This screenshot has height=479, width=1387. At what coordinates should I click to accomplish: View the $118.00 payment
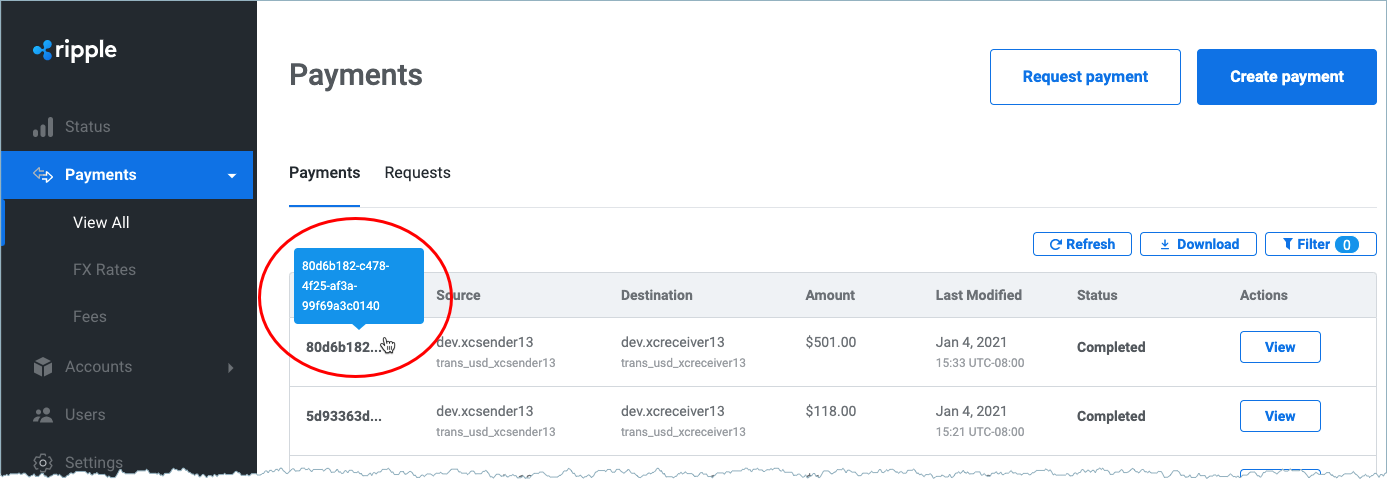click(x=1280, y=416)
